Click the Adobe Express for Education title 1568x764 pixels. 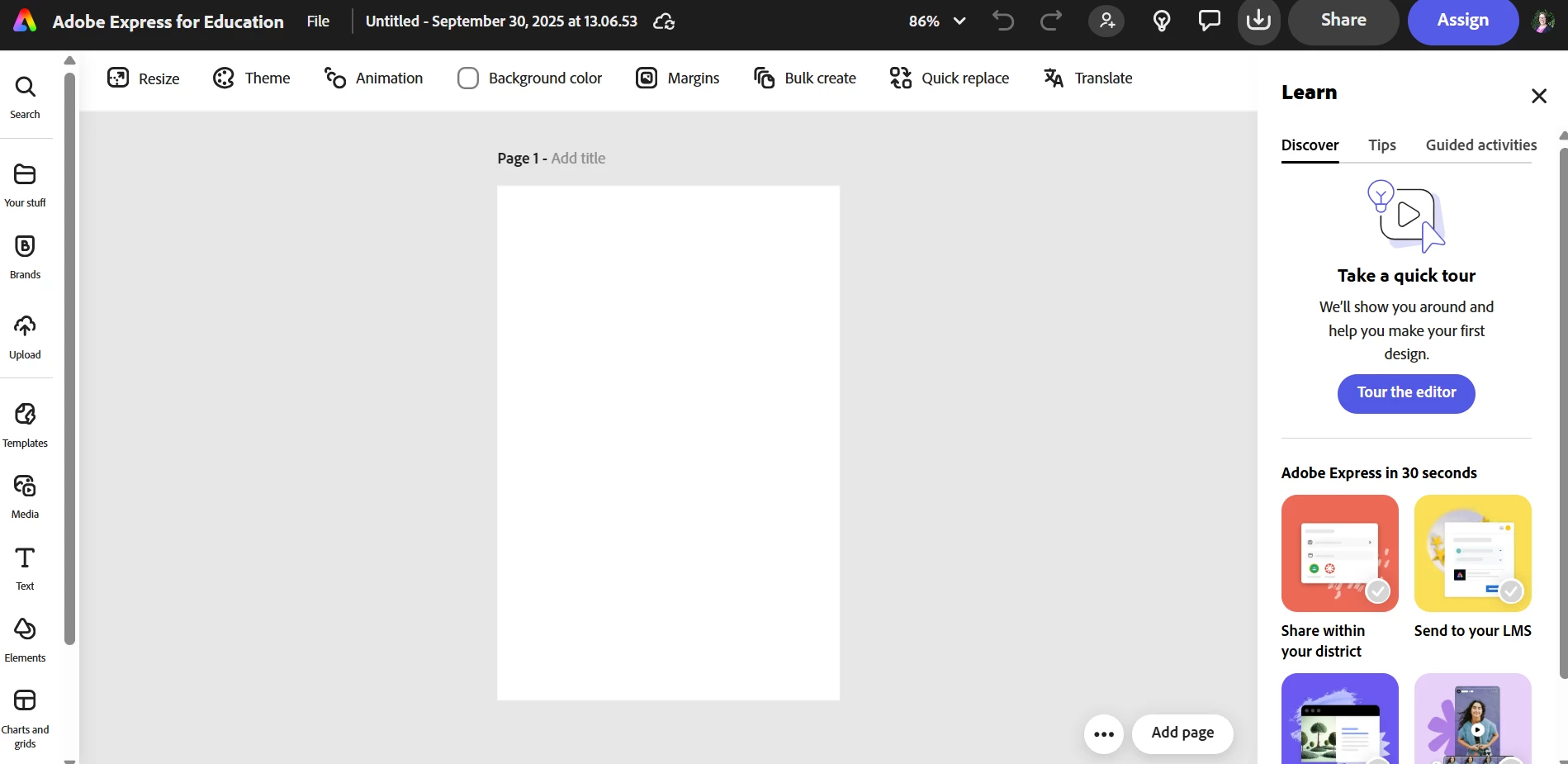168,21
